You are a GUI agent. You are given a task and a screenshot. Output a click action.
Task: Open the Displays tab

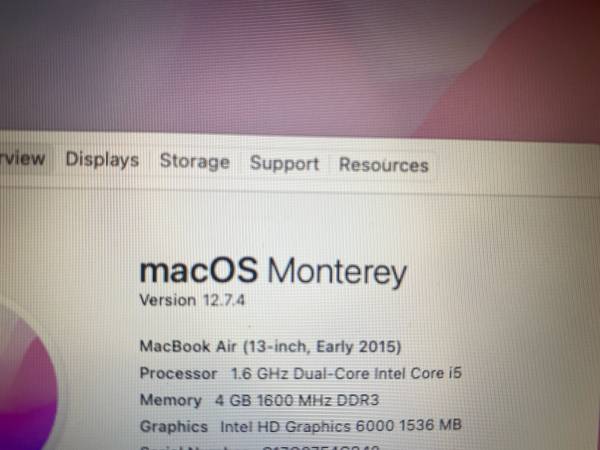102,160
